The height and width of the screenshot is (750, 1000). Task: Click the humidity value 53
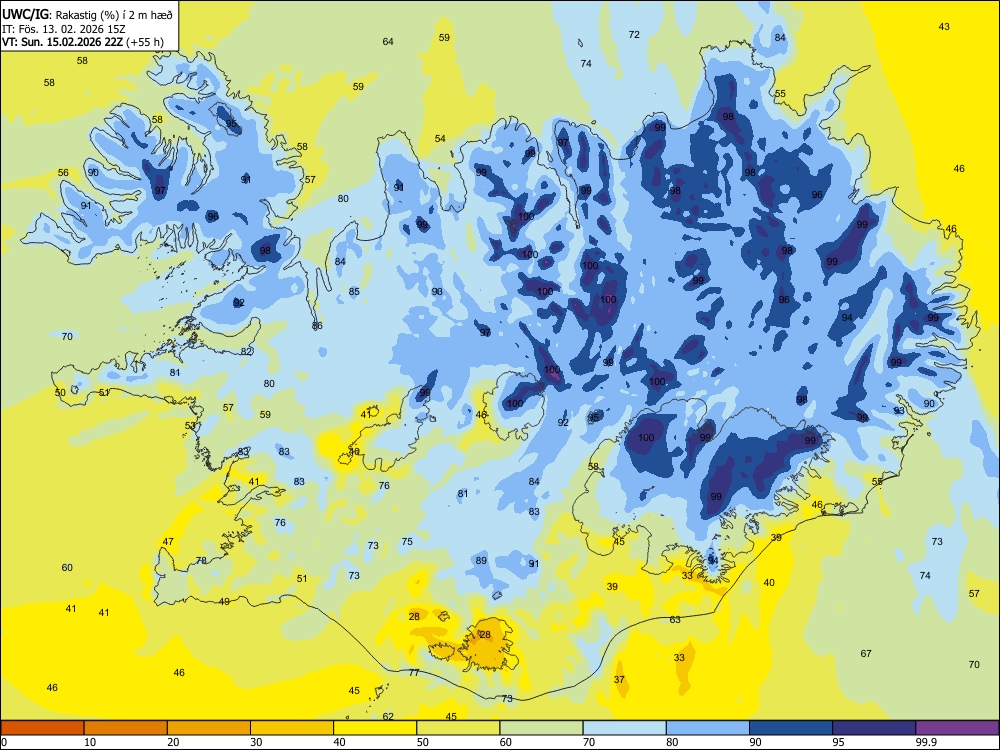(x=190, y=425)
